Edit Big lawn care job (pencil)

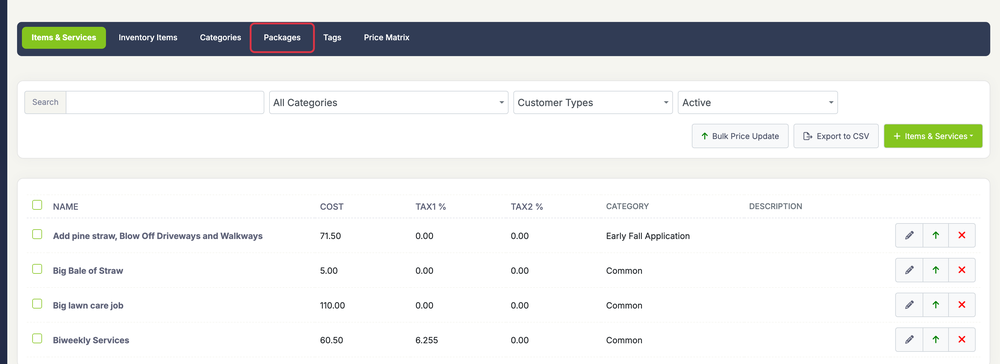click(x=909, y=305)
